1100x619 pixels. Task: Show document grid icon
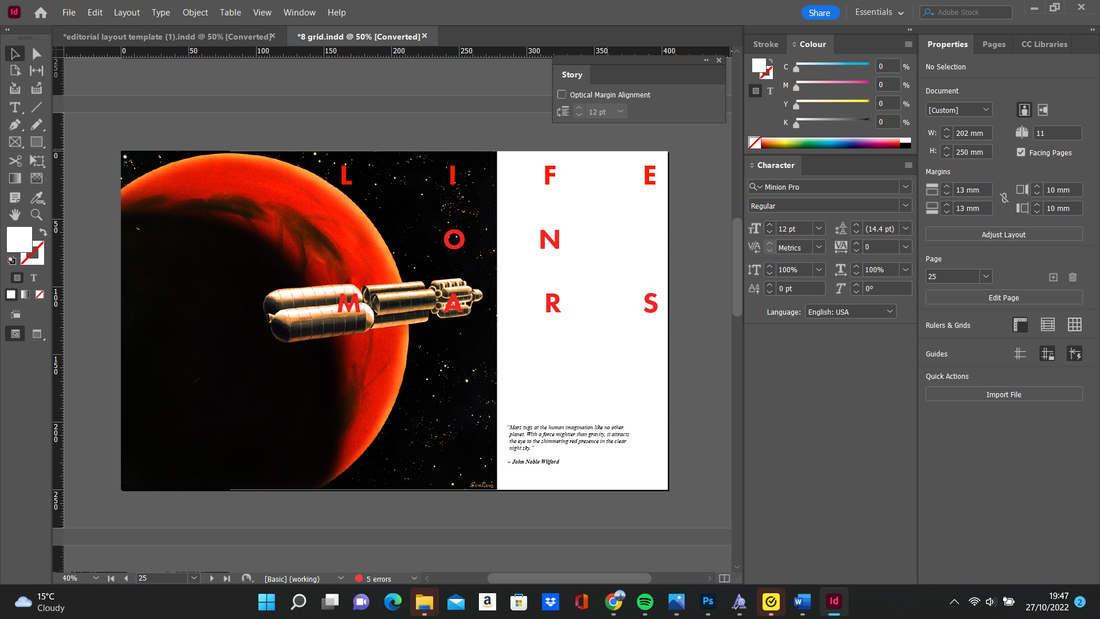(1075, 324)
